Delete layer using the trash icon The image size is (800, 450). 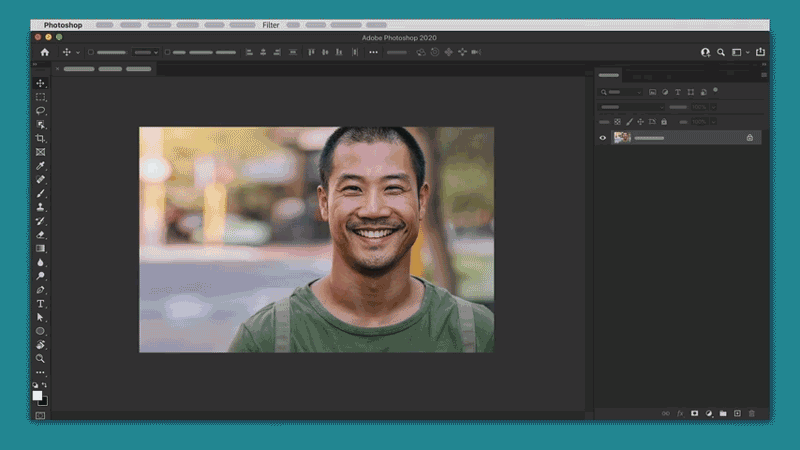(x=752, y=413)
